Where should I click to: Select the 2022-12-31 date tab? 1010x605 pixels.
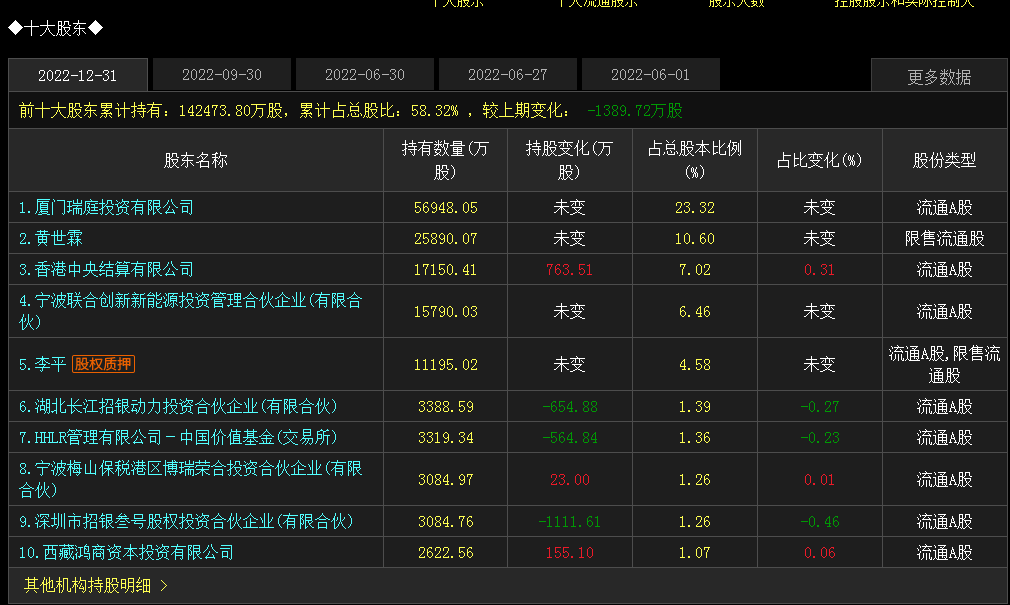click(x=77, y=75)
